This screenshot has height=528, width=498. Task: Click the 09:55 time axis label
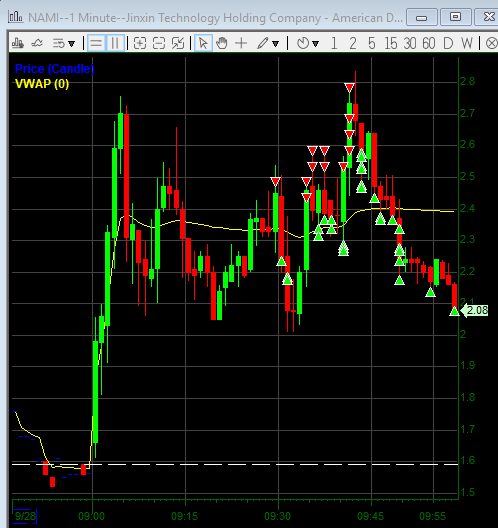[x=432, y=516]
